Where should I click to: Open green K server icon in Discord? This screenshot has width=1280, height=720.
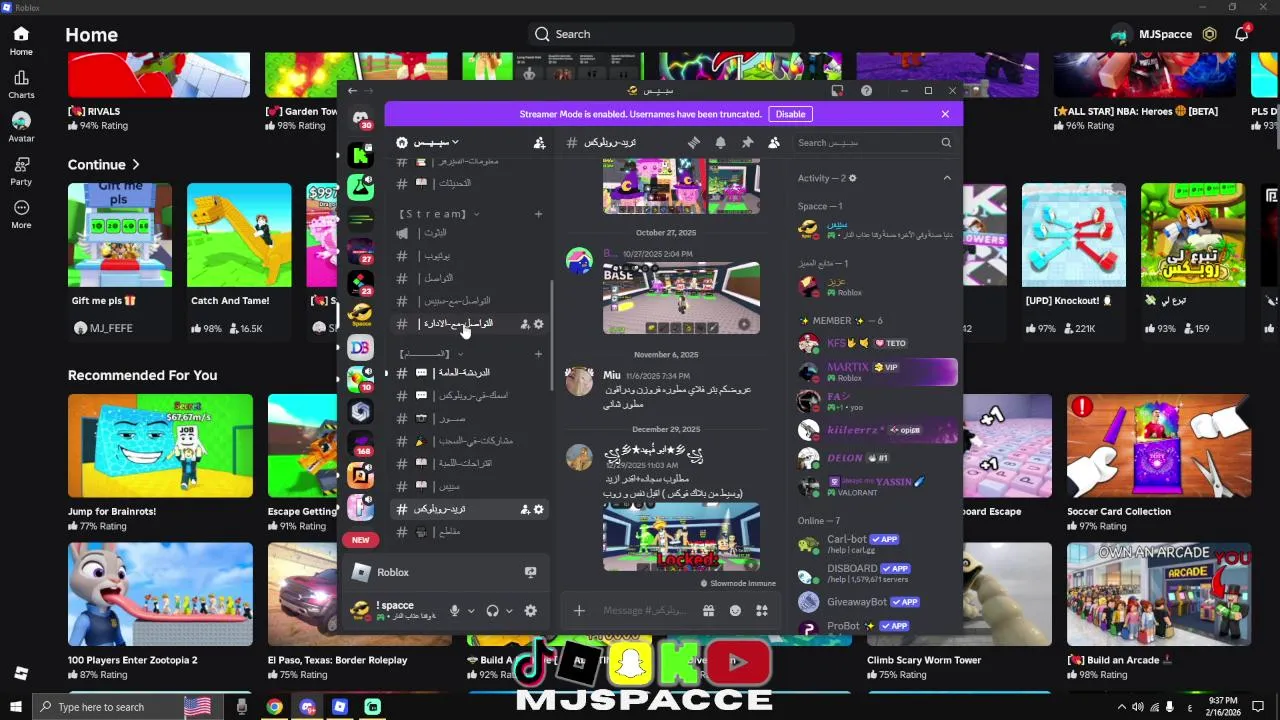[x=360, y=155]
